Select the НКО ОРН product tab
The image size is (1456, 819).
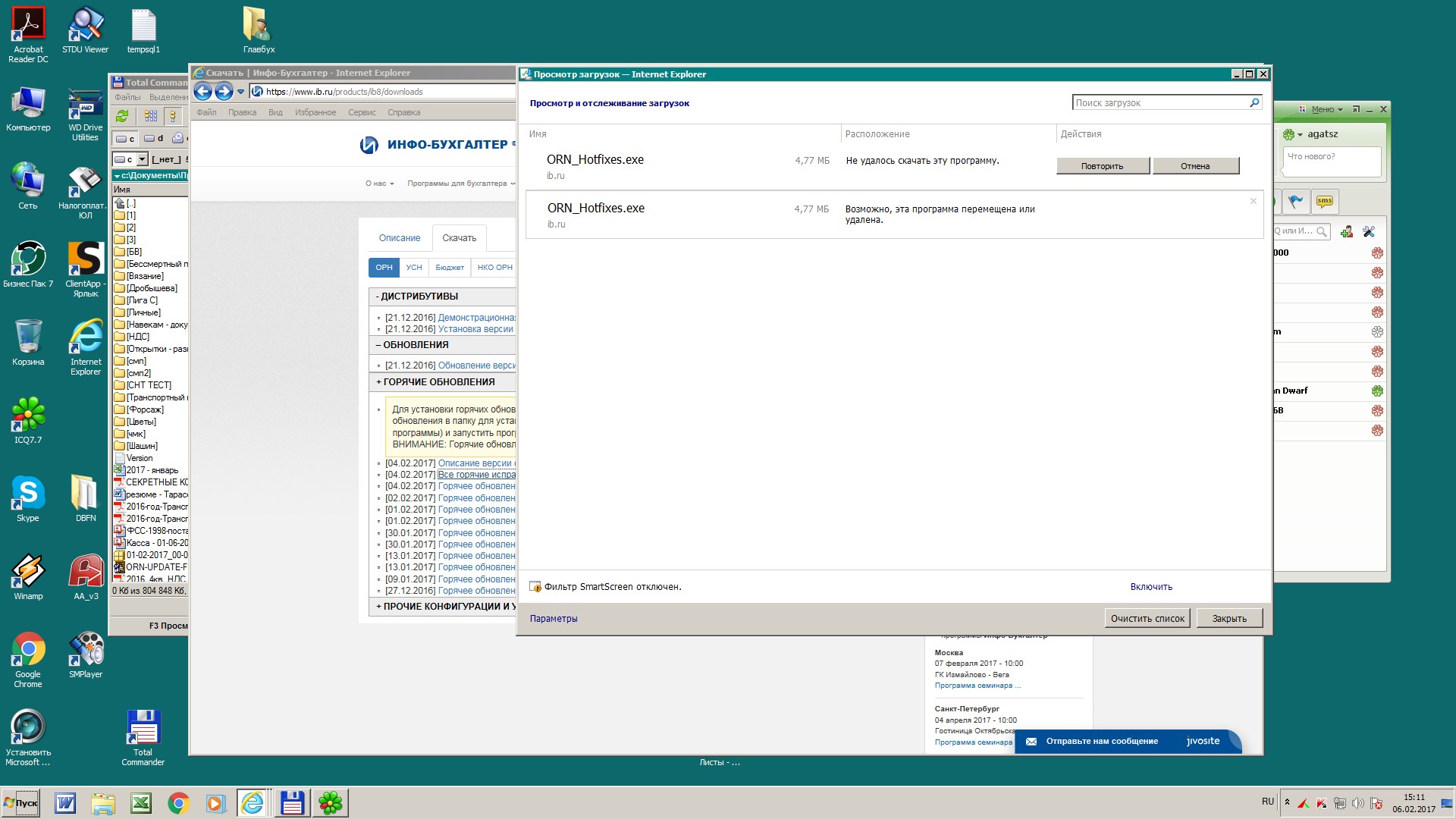tap(494, 268)
